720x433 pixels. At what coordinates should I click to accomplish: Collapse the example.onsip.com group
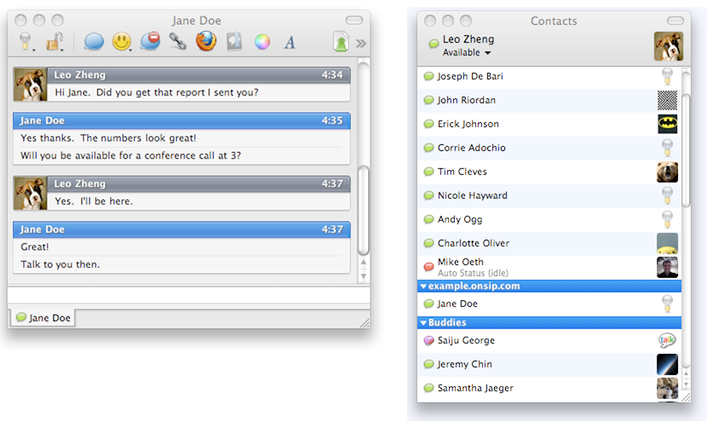[x=424, y=286]
